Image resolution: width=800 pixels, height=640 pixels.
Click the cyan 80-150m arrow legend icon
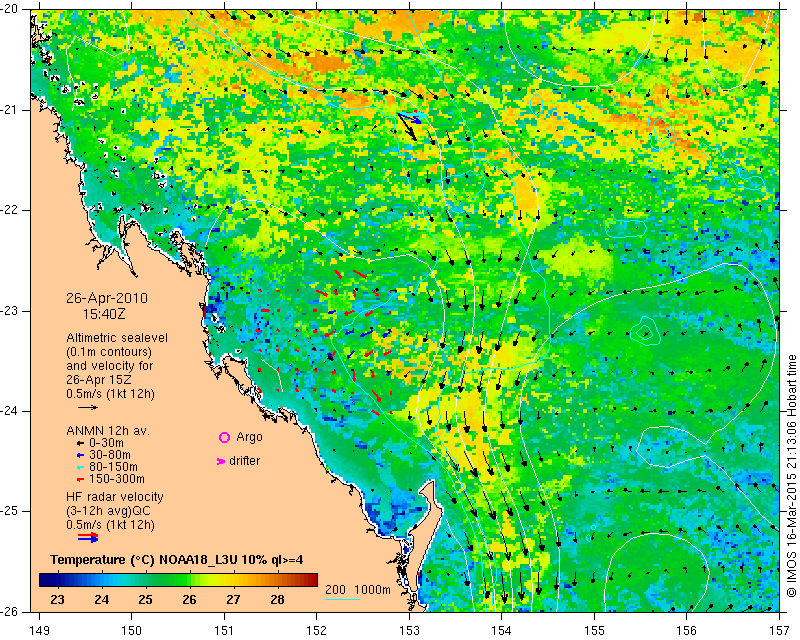click(80, 467)
